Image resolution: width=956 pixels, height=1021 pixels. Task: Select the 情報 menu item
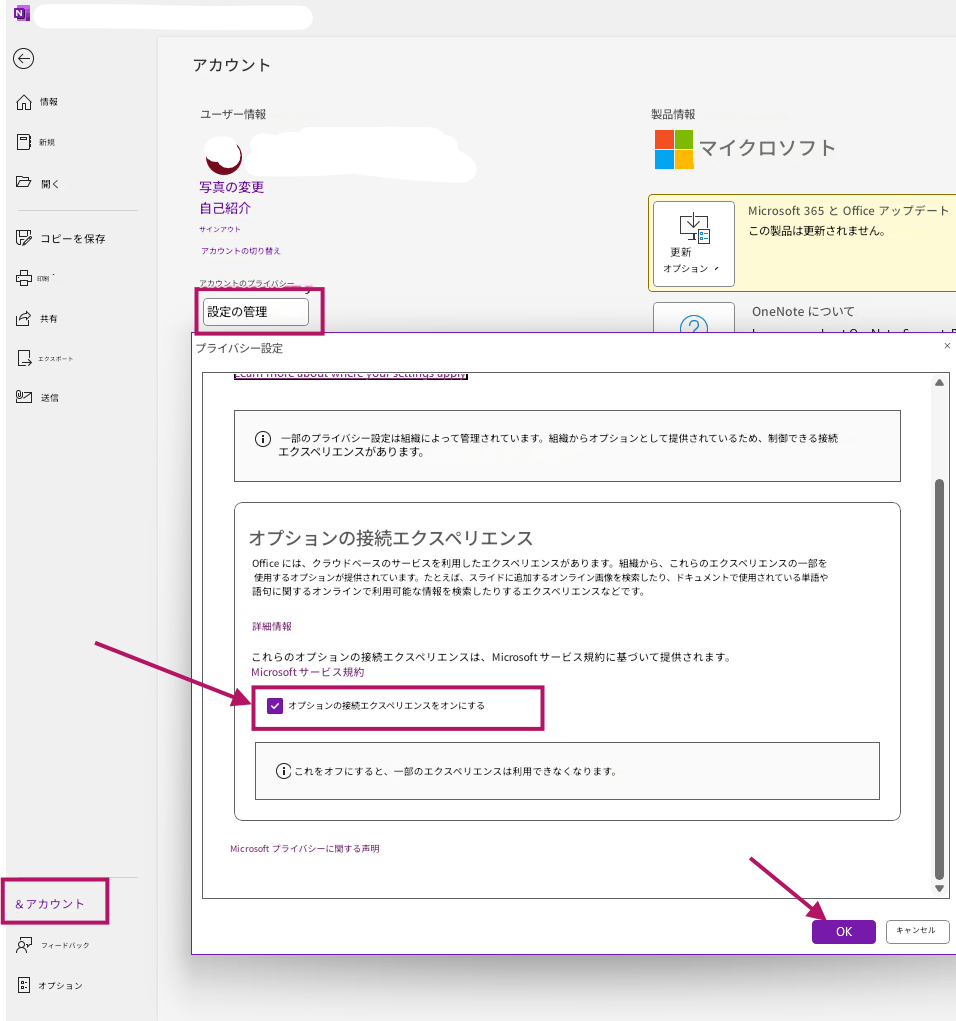pyautogui.click(x=49, y=102)
